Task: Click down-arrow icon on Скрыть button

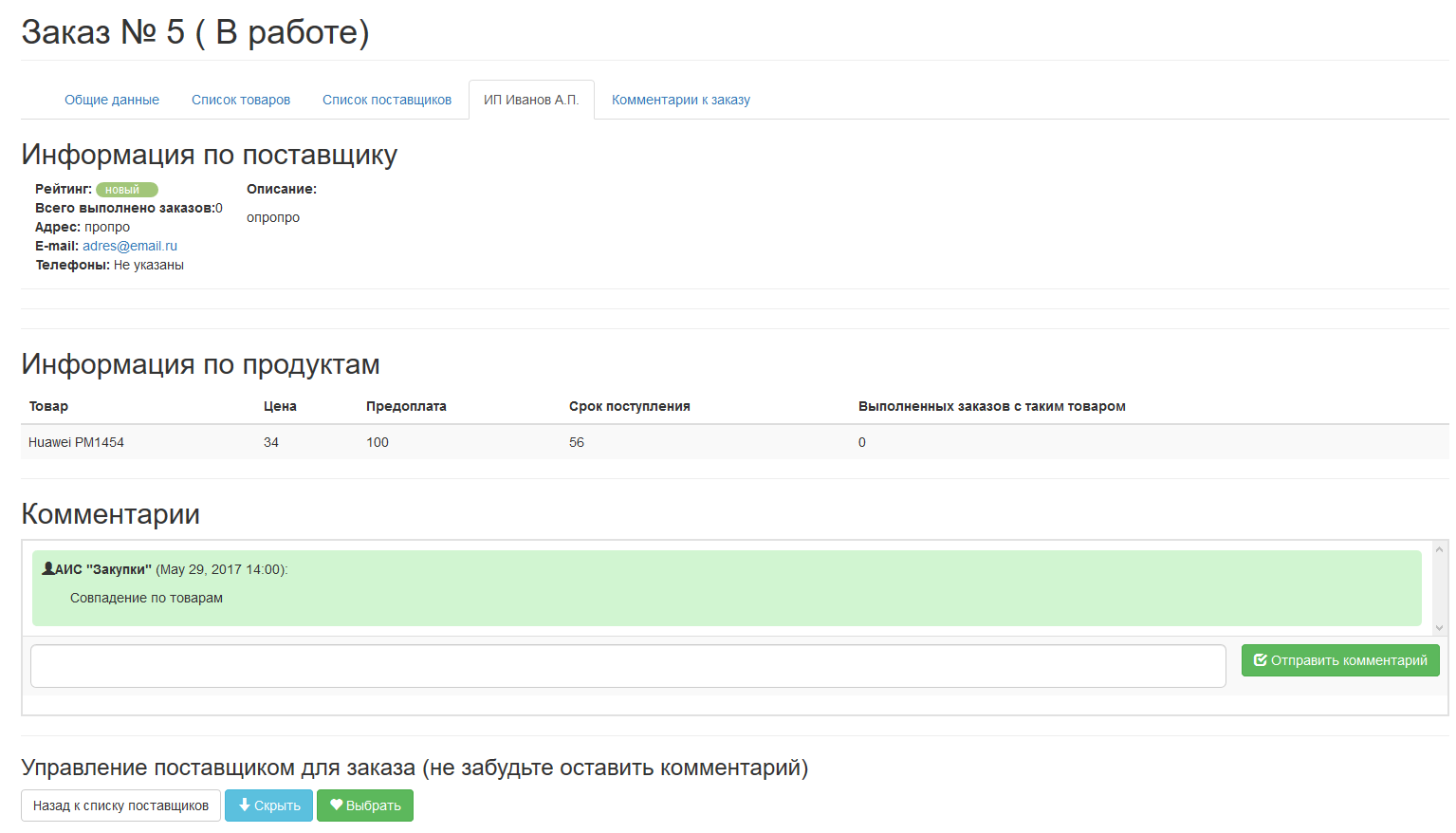Action: pos(244,805)
